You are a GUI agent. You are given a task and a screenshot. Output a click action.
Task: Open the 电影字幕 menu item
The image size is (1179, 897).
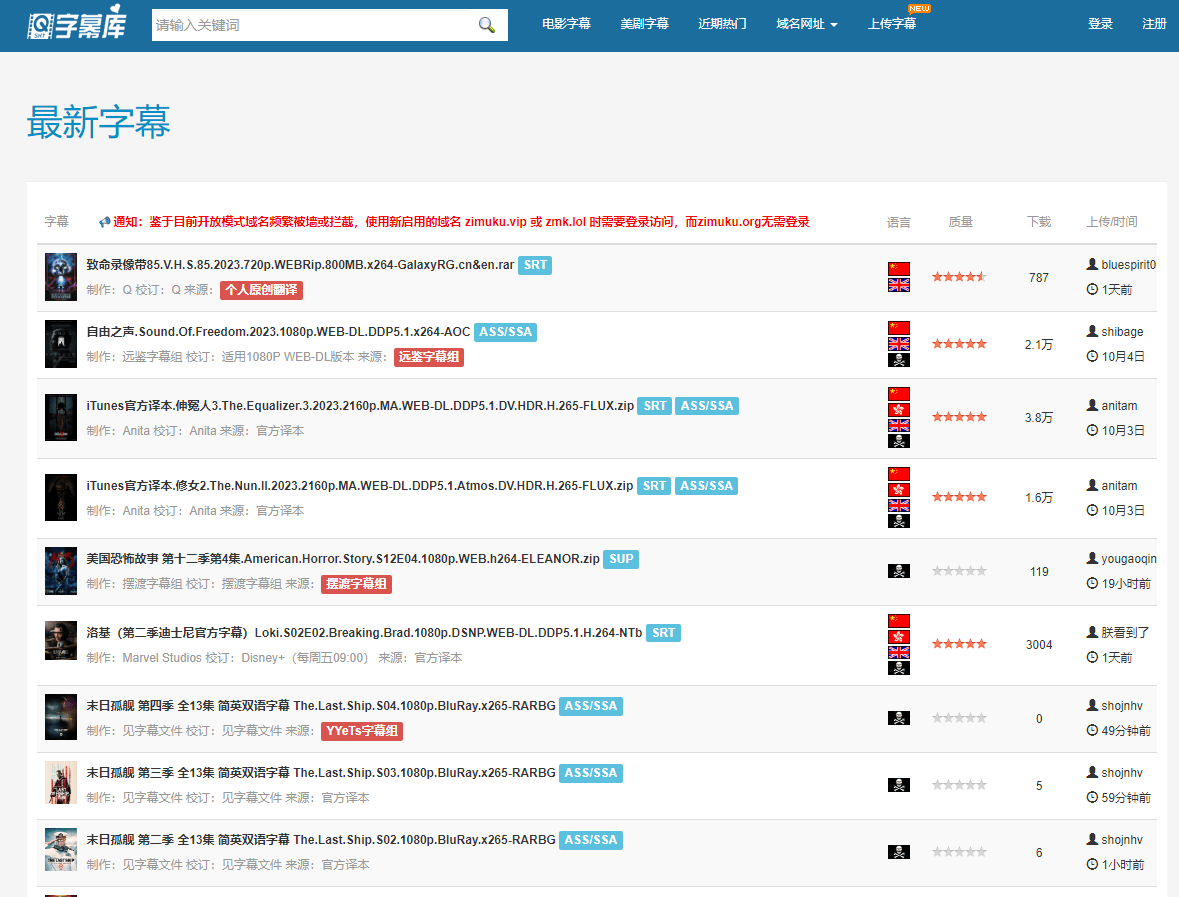[566, 24]
